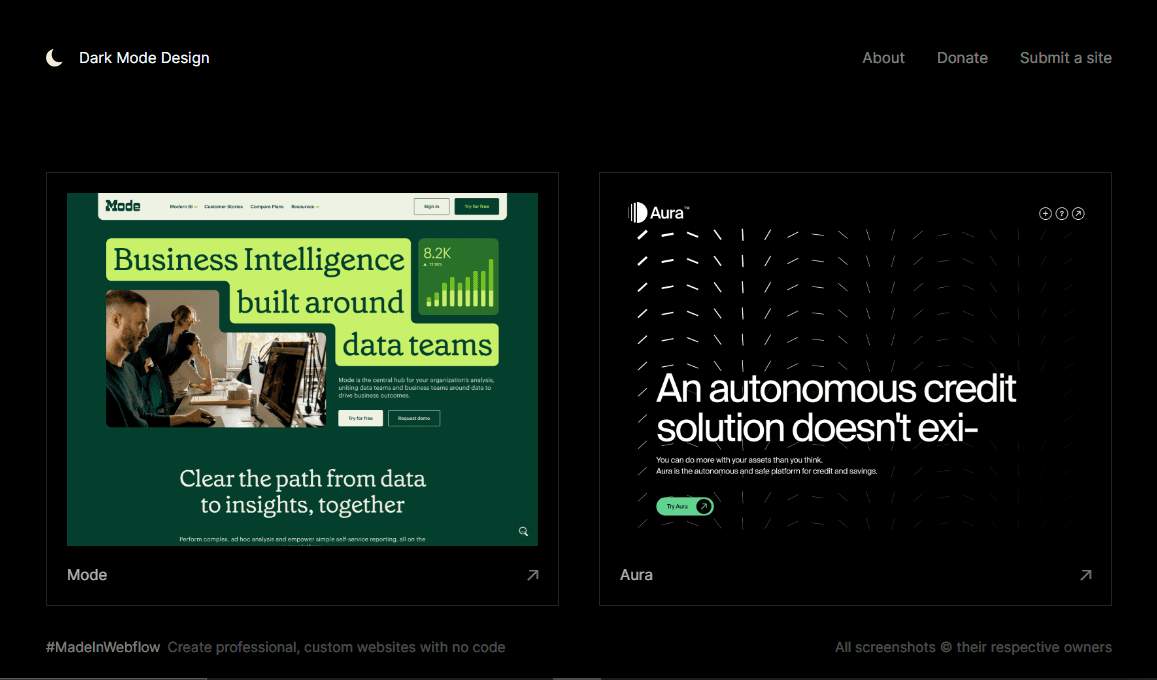
Task: Click the Aura card title
Action: (636, 575)
